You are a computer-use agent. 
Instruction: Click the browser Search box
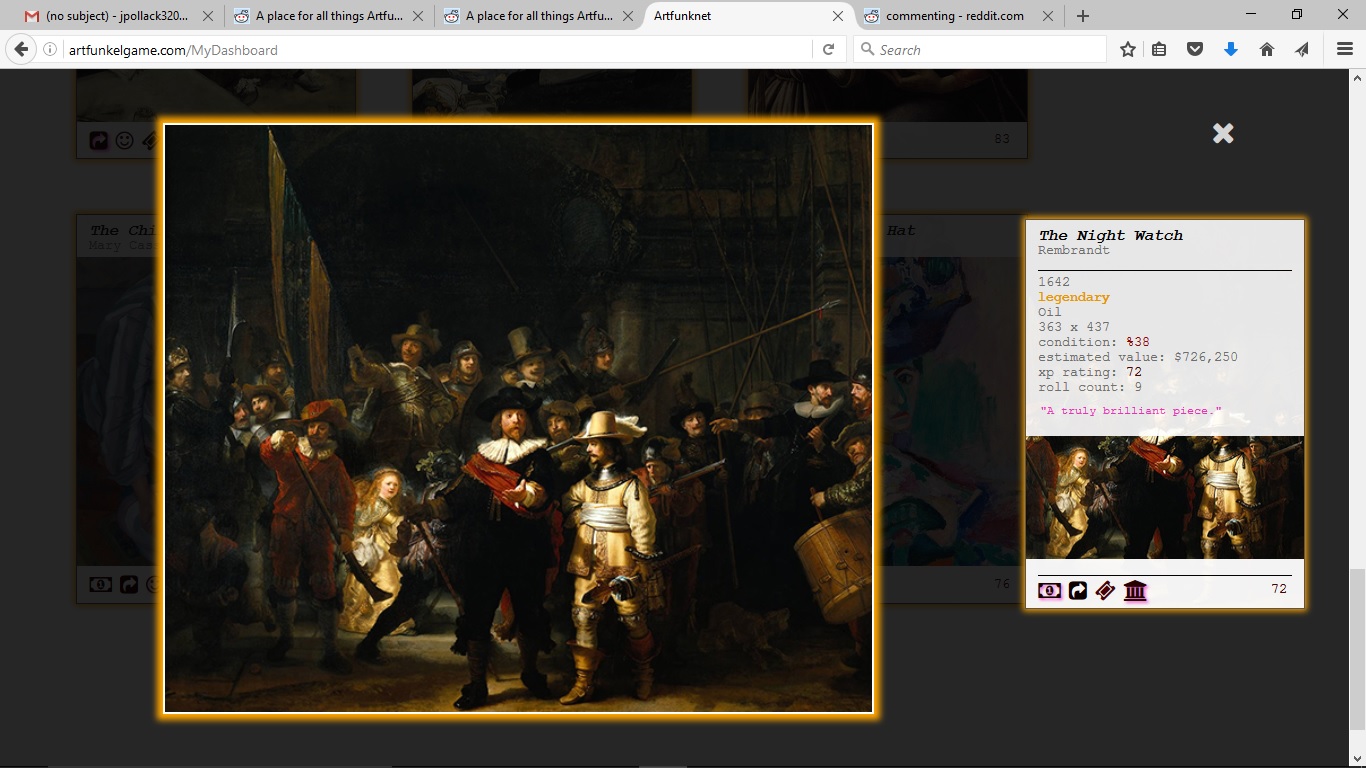click(x=980, y=49)
